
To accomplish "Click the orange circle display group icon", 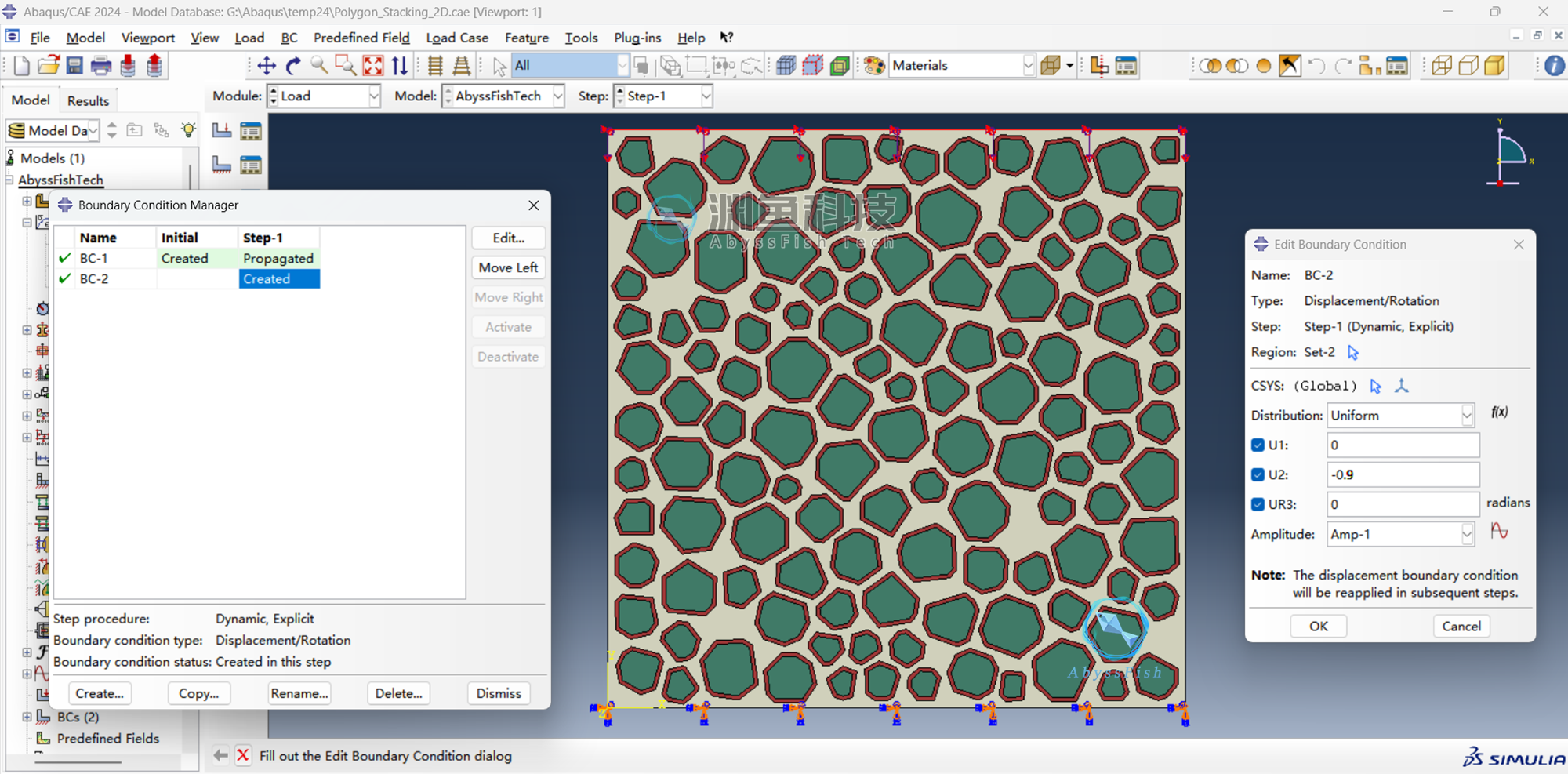I will (x=1263, y=66).
